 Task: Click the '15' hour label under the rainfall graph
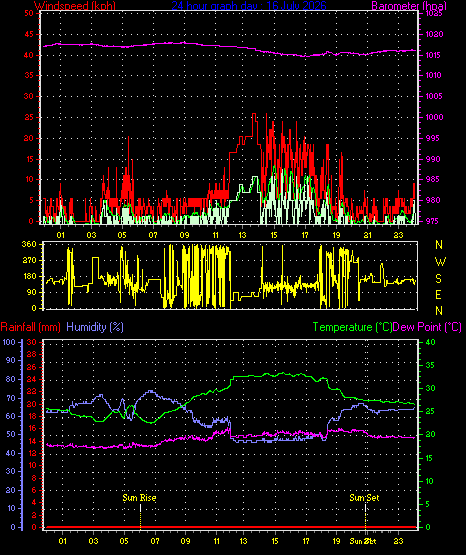click(x=275, y=541)
